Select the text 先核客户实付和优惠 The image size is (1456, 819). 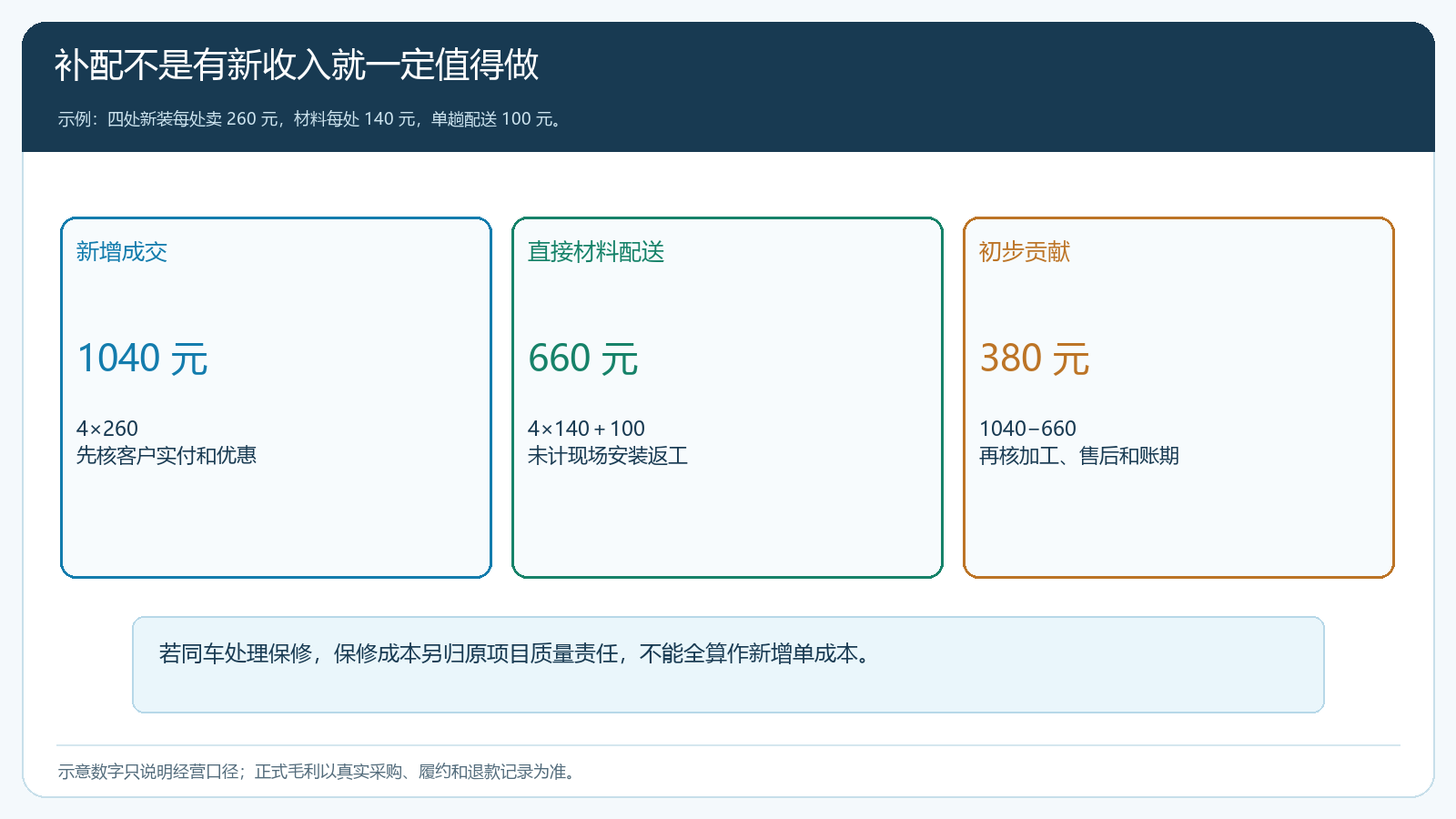tap(167, 456)
